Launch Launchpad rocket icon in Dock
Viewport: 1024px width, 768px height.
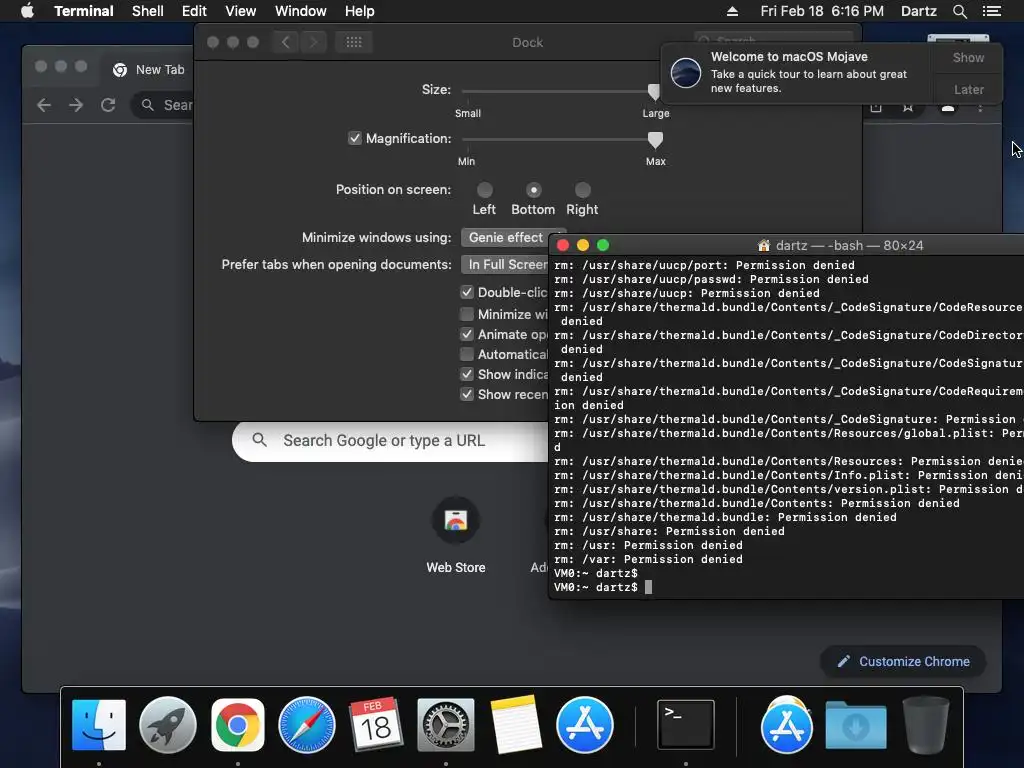(x=168, y=725)
